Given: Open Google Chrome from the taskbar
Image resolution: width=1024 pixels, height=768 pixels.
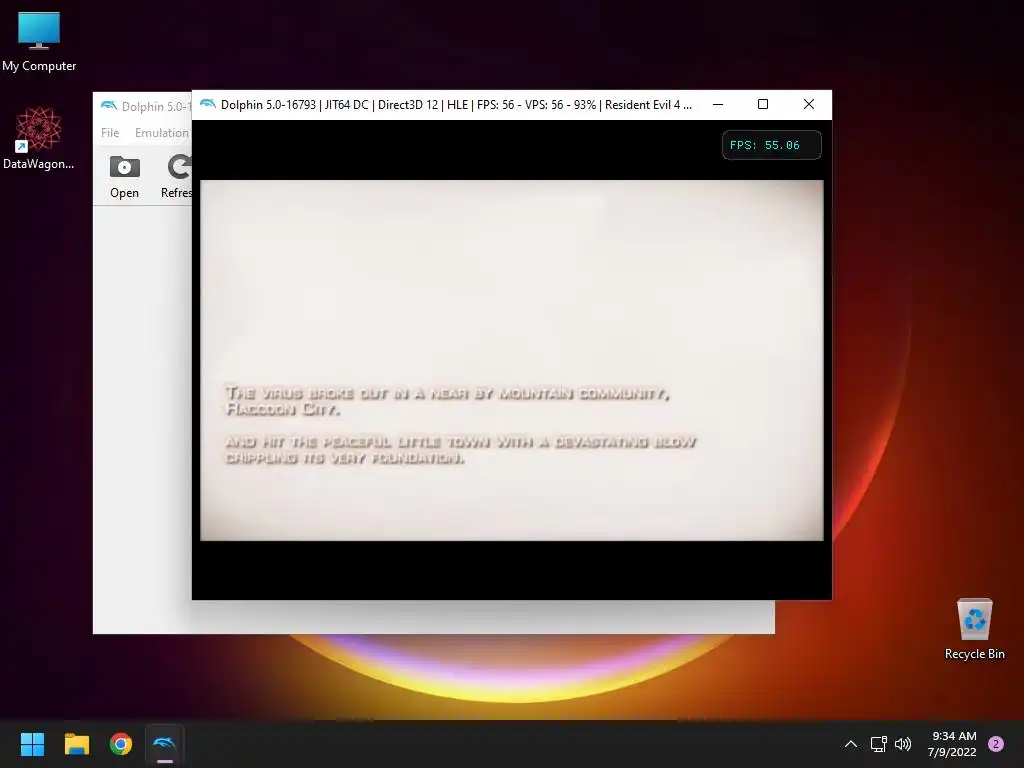Looking at the screenshot, I should pyautogui.click(x=121, y=744).
